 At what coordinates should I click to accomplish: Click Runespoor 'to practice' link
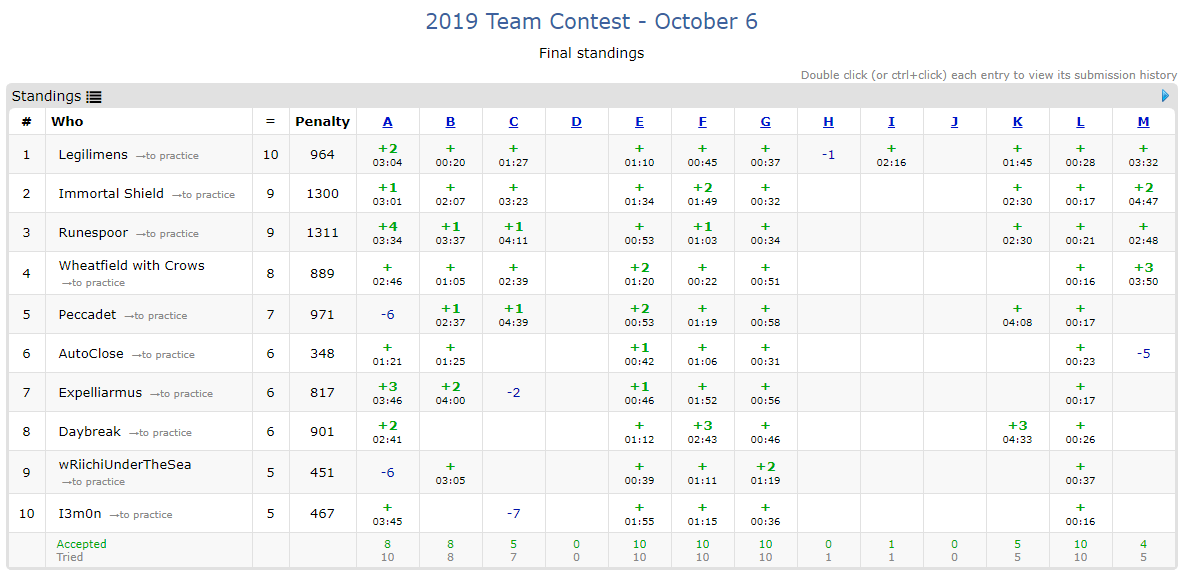tap(167, 234)
